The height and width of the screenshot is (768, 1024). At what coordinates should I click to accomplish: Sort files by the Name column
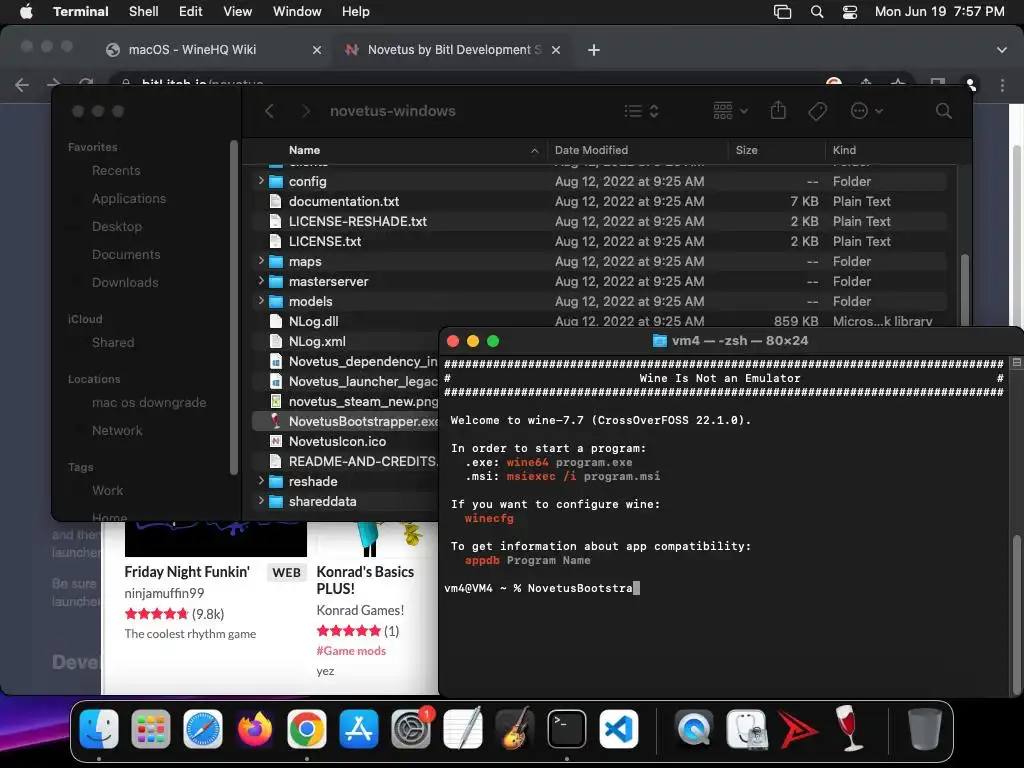tap(413, 150)
